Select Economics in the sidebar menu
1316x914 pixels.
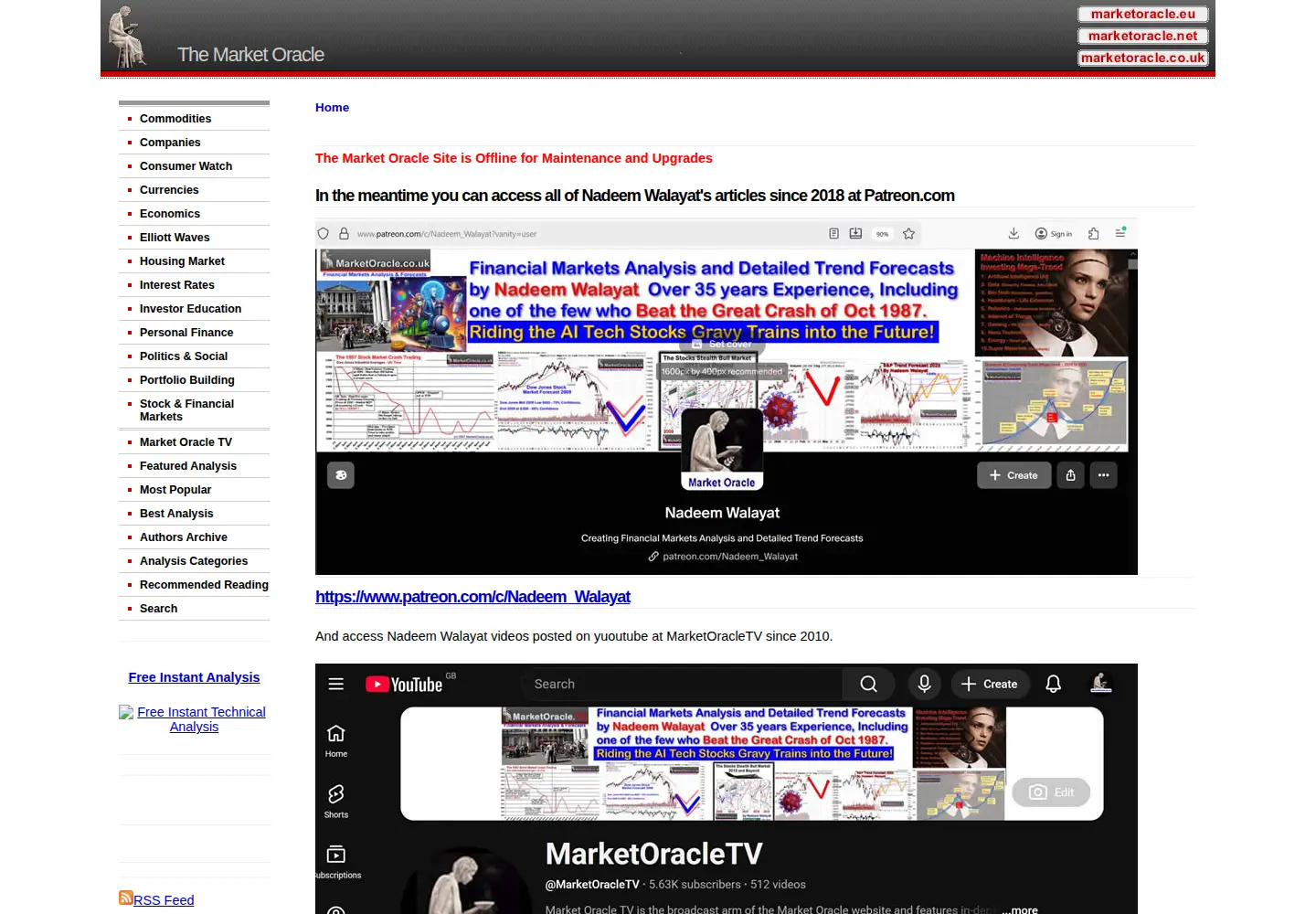(170, 214)
